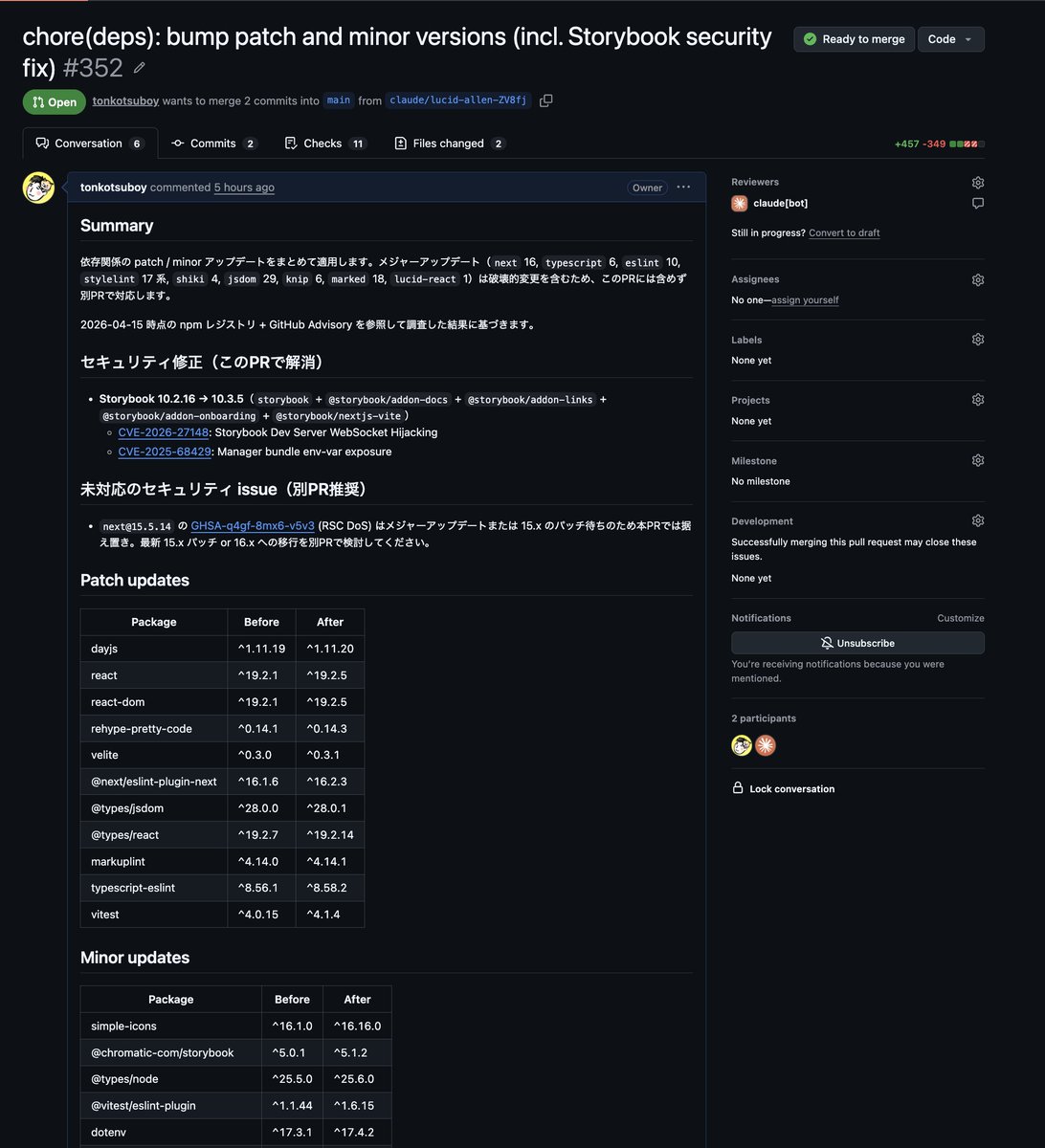
Task: Click the dayjs row in the Patch updates table
Action: coord(222,649)
